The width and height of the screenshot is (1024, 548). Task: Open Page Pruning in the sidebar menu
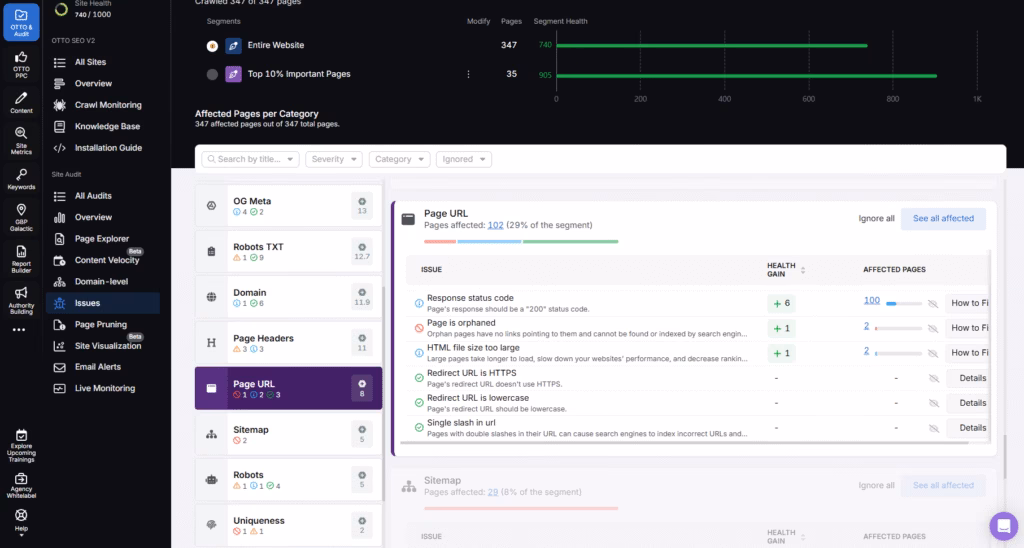100,324
